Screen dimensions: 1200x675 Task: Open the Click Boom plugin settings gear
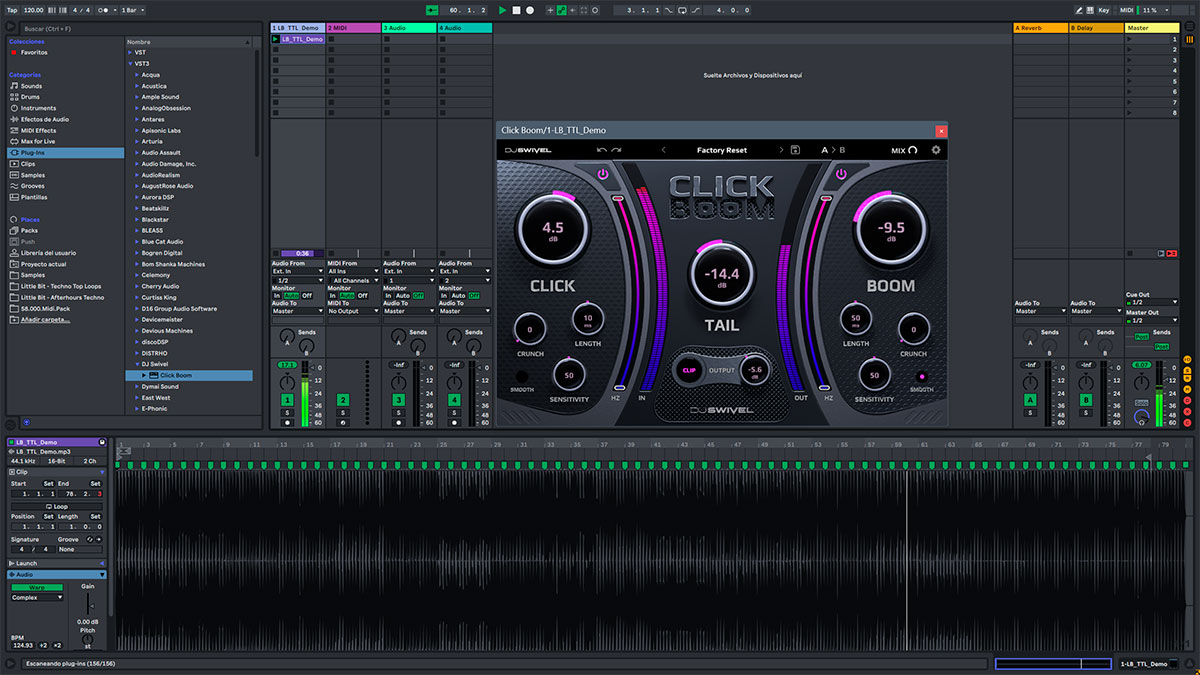pos(936,150)
